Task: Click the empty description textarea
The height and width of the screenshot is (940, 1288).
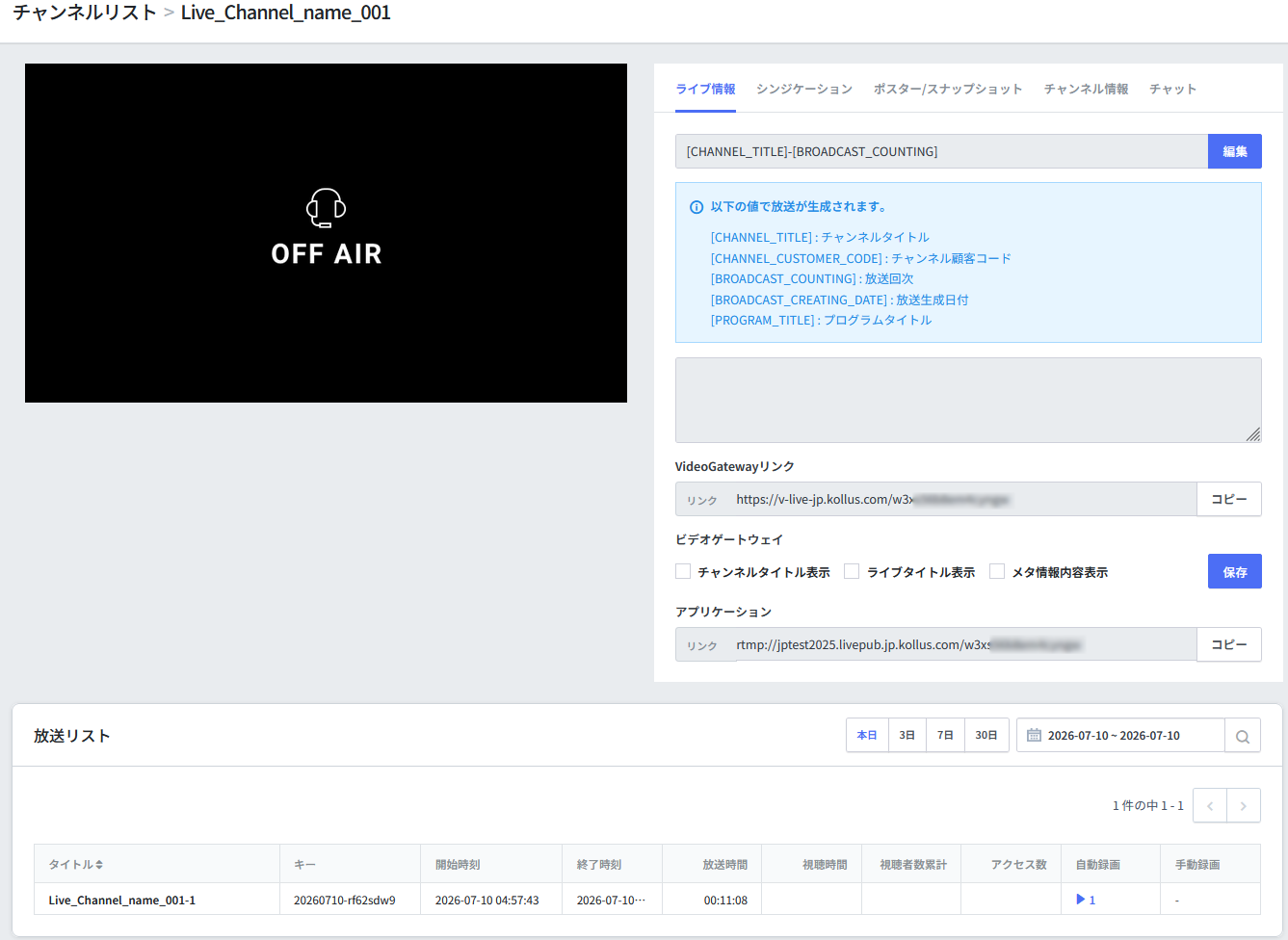Action: [968, 400]
